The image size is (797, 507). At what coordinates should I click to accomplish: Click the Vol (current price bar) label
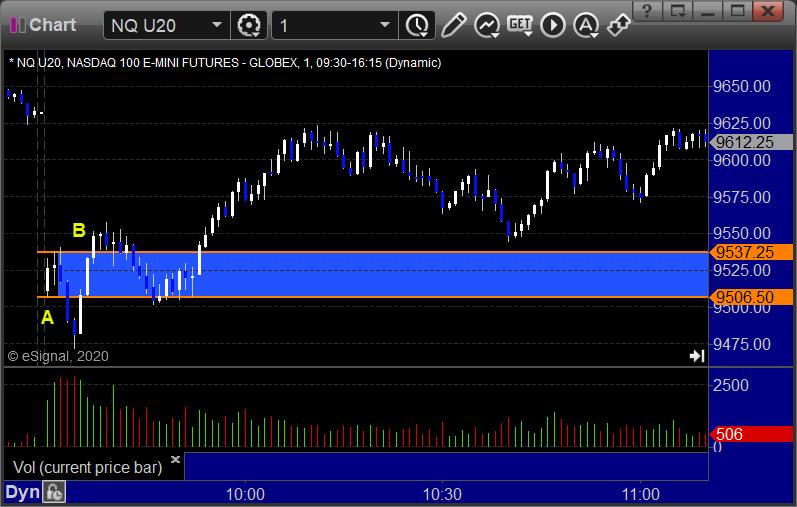pos(87,467)
